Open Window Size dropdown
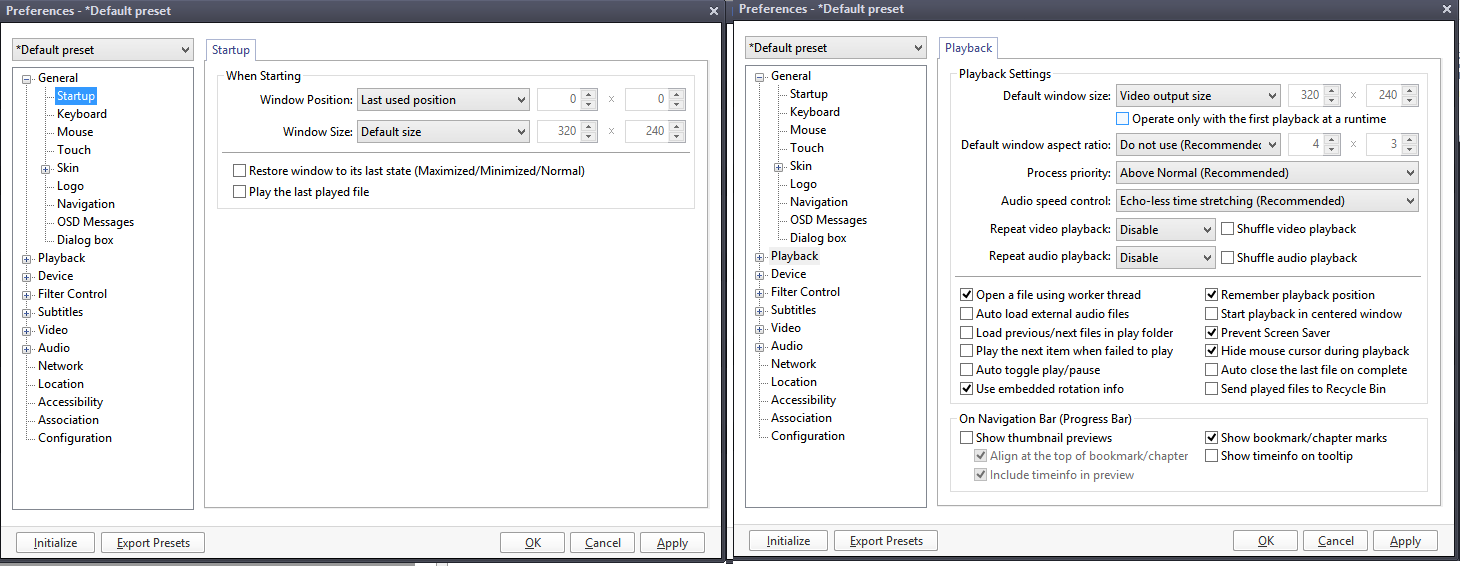The image size is (1481, 566). coord(443,132)
